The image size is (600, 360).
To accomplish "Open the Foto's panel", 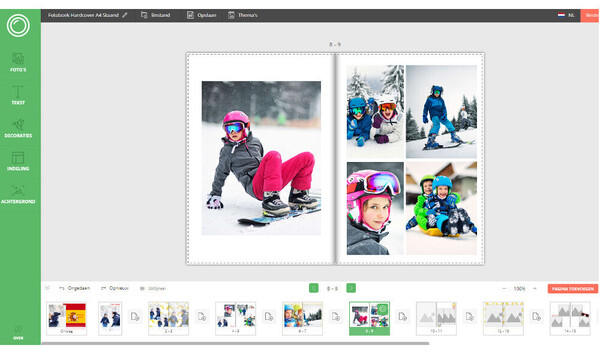I will point(18,63).
